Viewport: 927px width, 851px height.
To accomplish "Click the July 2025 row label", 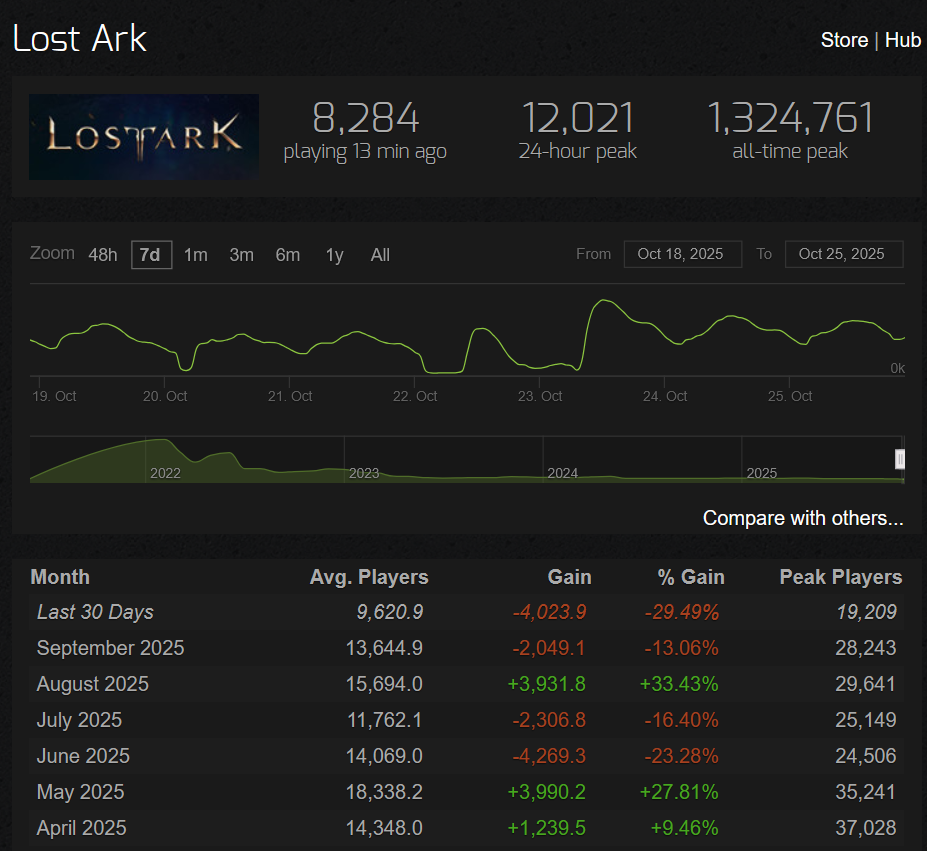I will tap(79, 720).
